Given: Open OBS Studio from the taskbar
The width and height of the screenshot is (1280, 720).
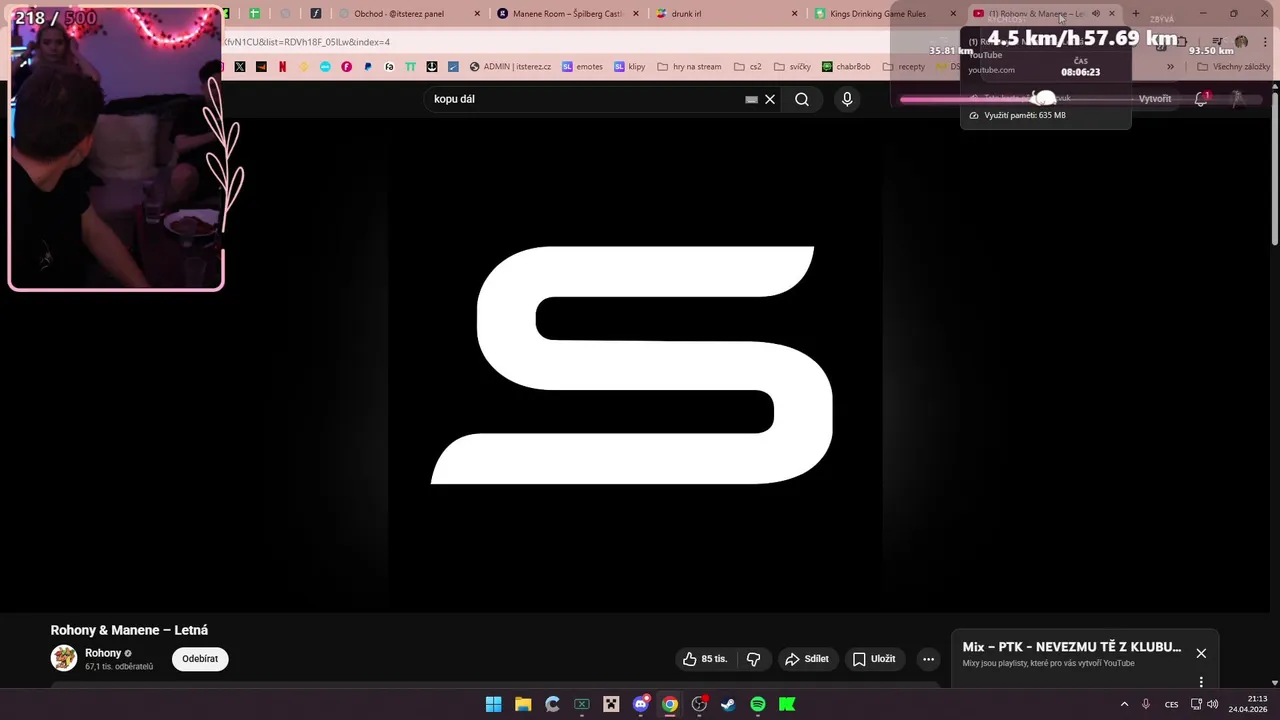Looking at the screenshot, I should tap(699, 704).
